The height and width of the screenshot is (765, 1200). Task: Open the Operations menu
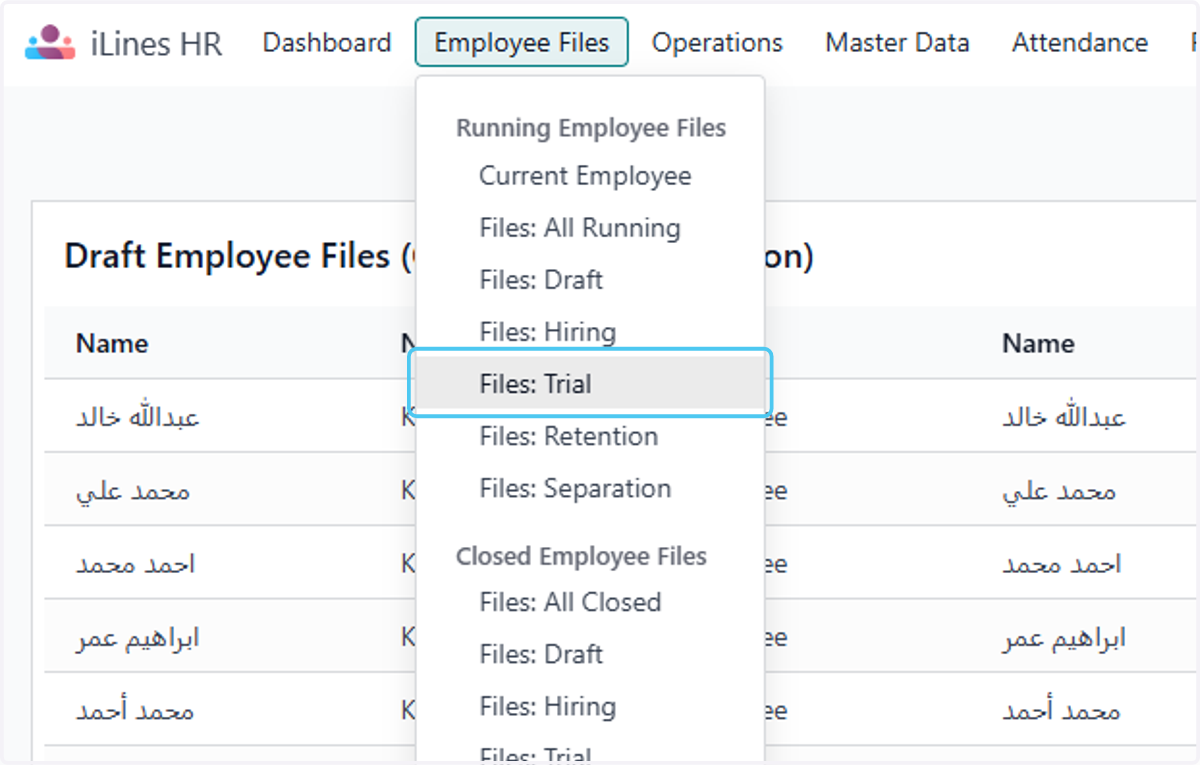[717, 43]
